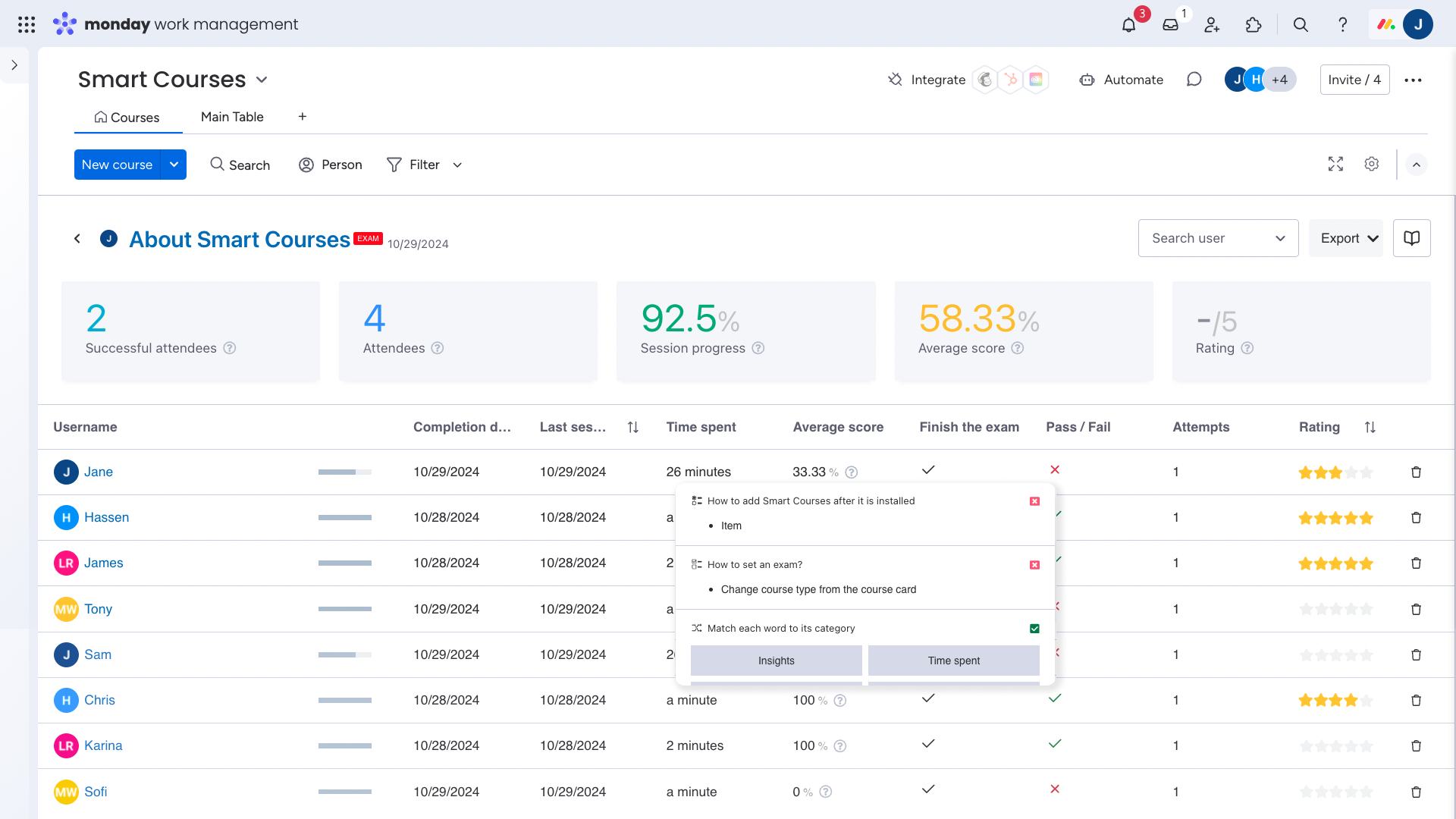This screenshot has height=819, width=1456.
Task: Expand the left sidebar arrow
Action: pos(14,65)
